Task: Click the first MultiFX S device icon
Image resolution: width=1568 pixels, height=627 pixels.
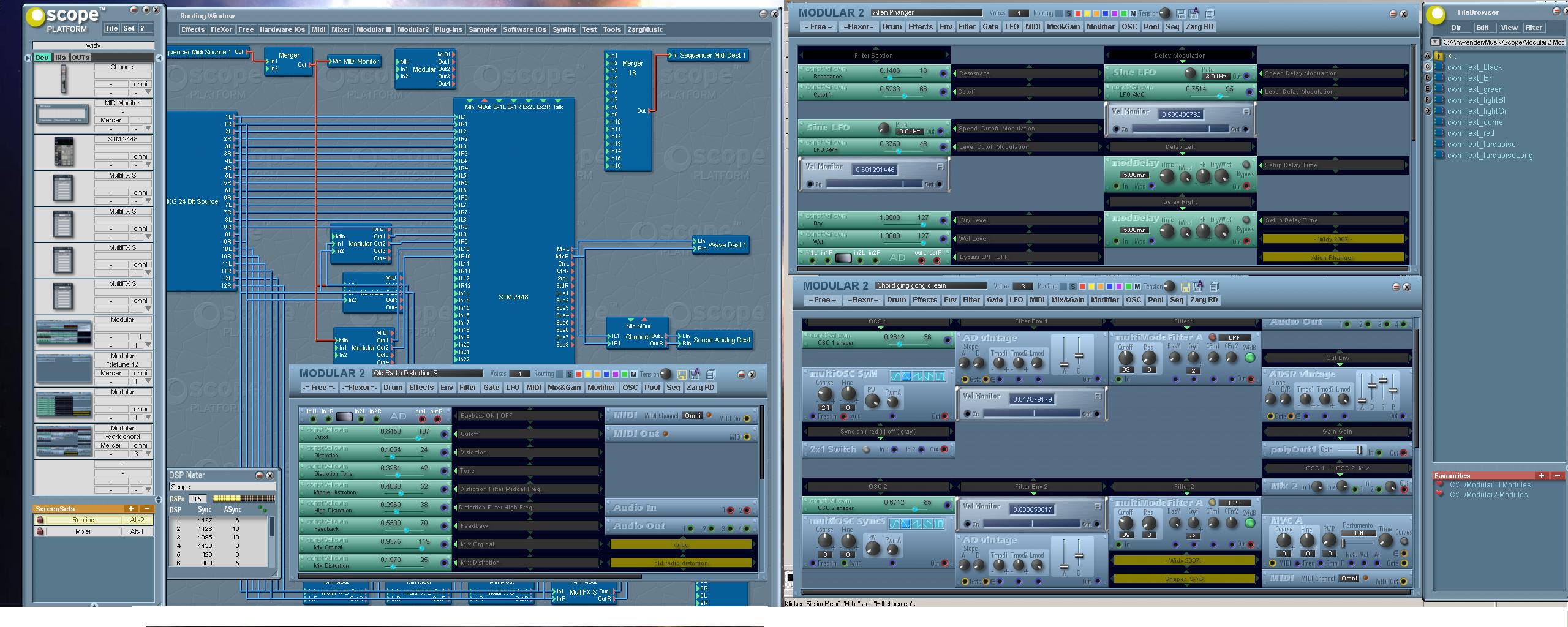Action: coord(63,188)
